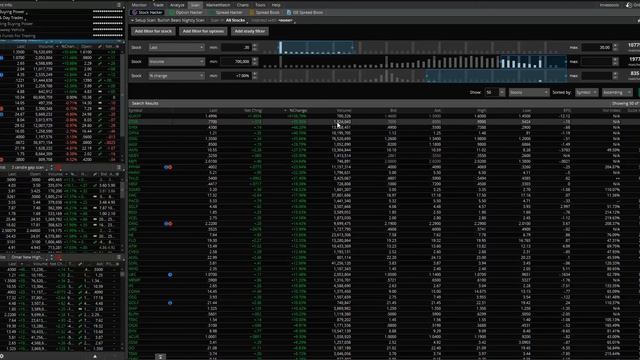Click Add study filter button
Image resolution: width=640 pixels, height=360 pixels.
250,31
